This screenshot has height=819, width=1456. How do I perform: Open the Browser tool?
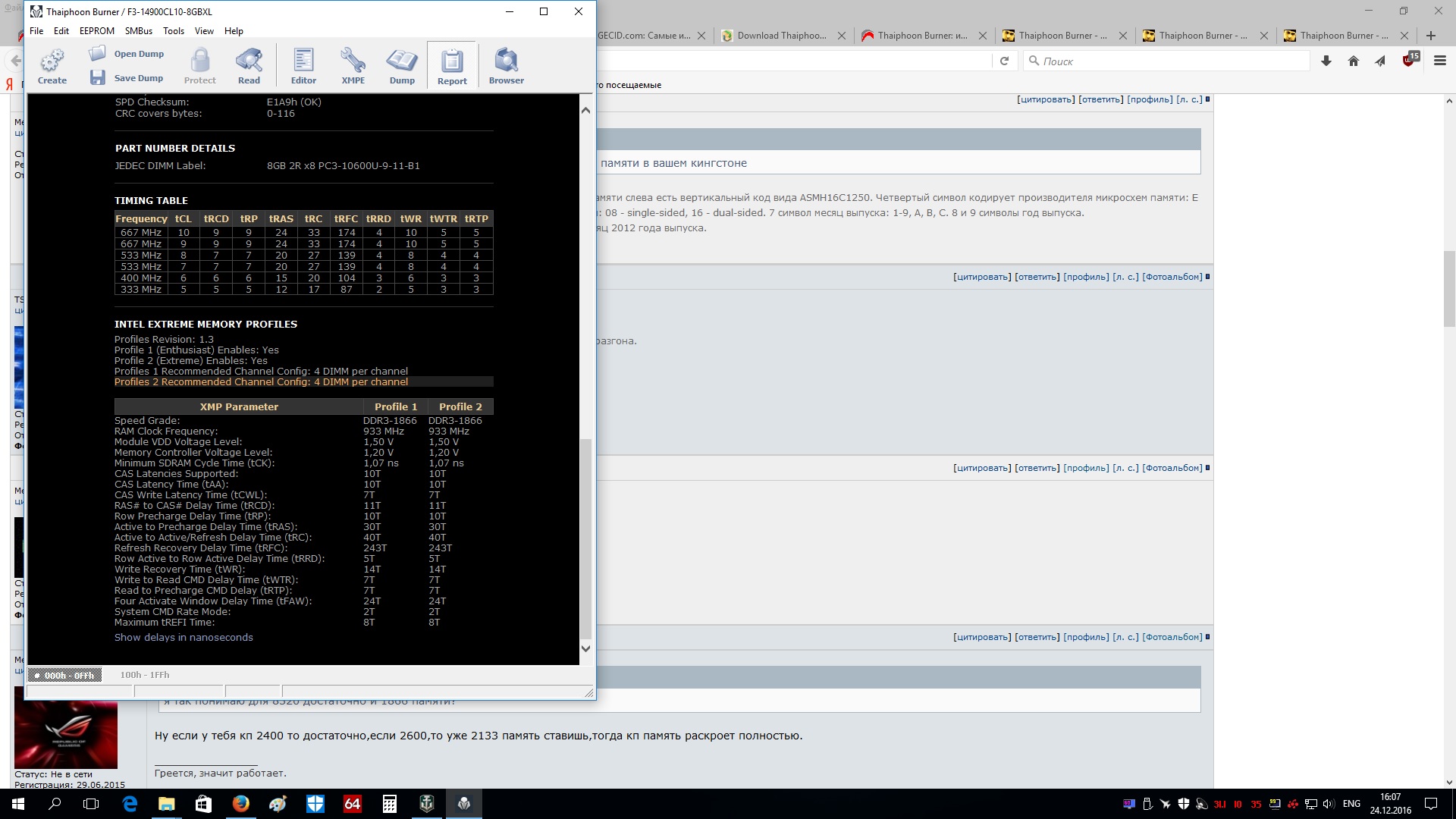506,65
